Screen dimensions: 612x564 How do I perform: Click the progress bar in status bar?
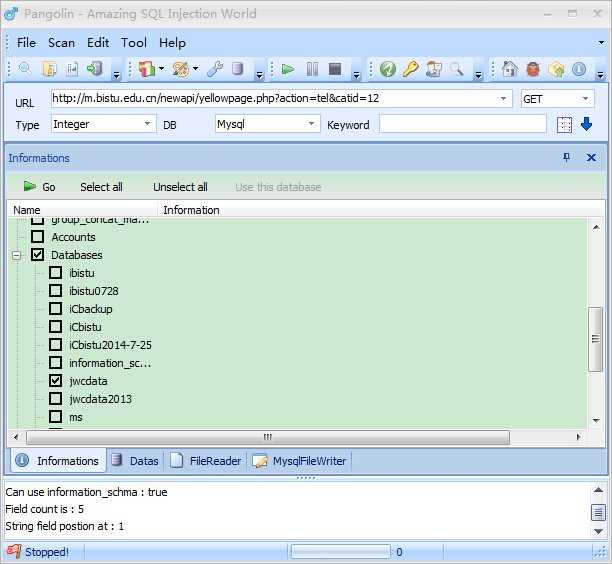click(x=341, y=552)
